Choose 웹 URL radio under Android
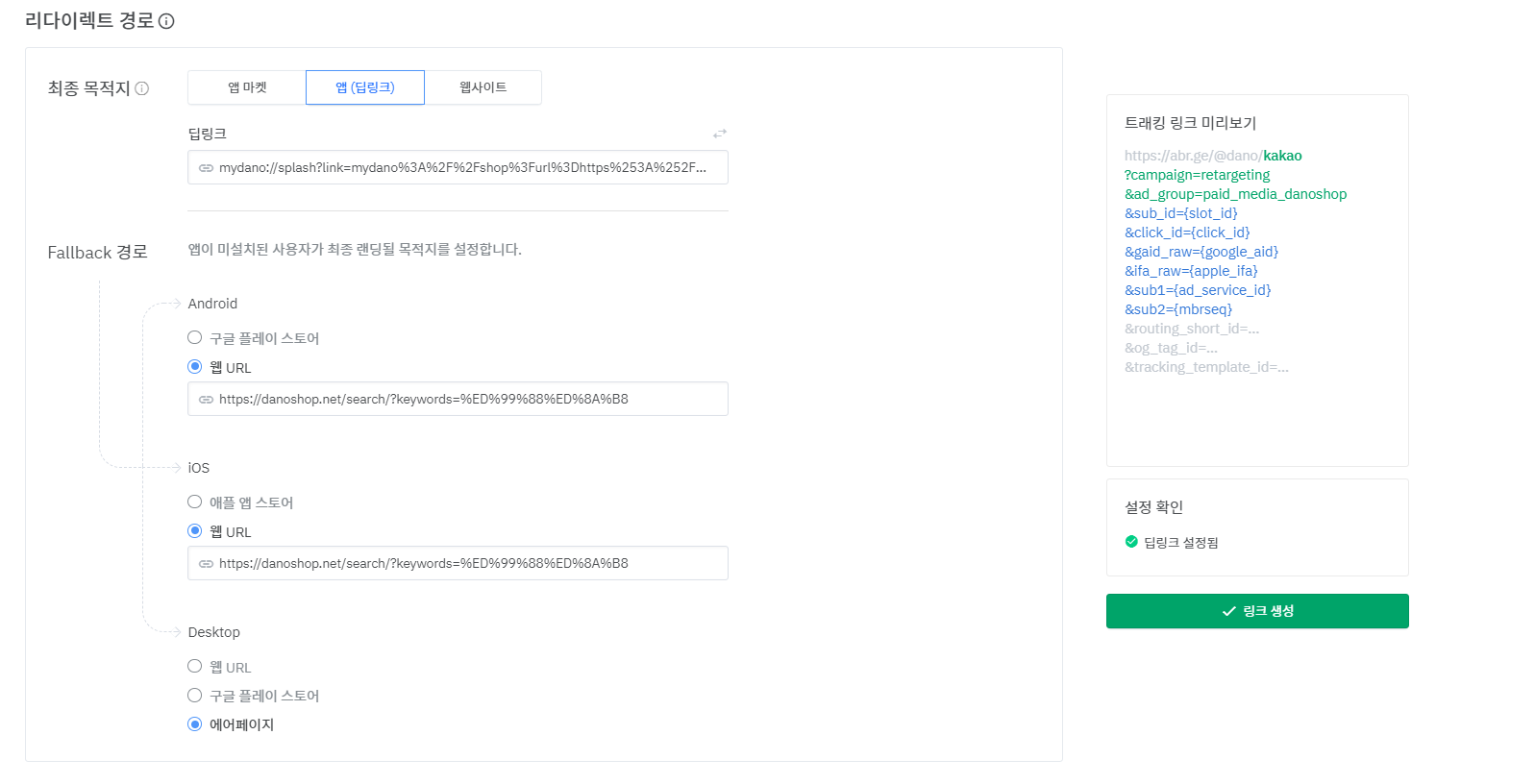 click(194, 367)
